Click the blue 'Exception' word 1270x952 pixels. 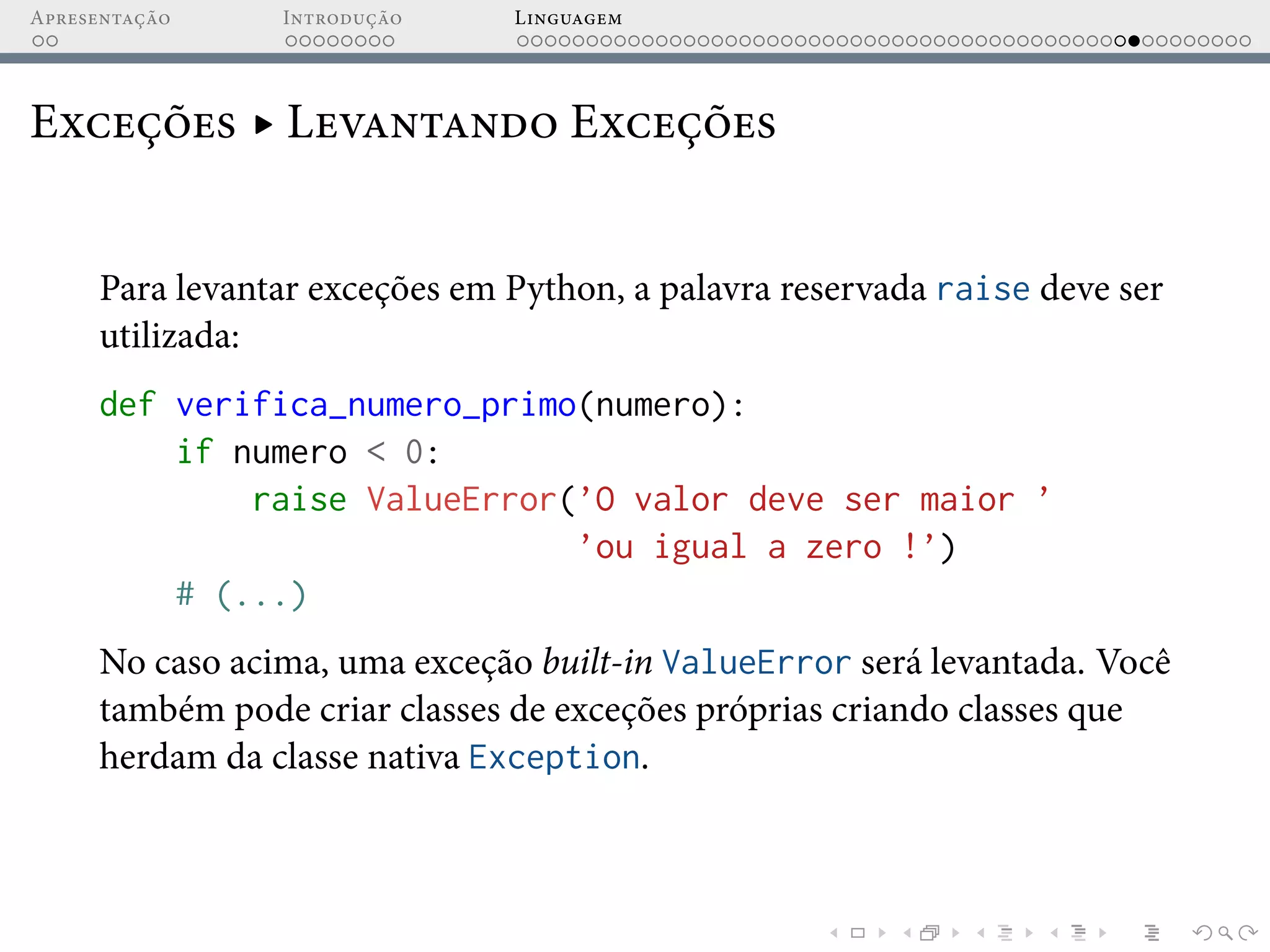click(x=554, y=757)
